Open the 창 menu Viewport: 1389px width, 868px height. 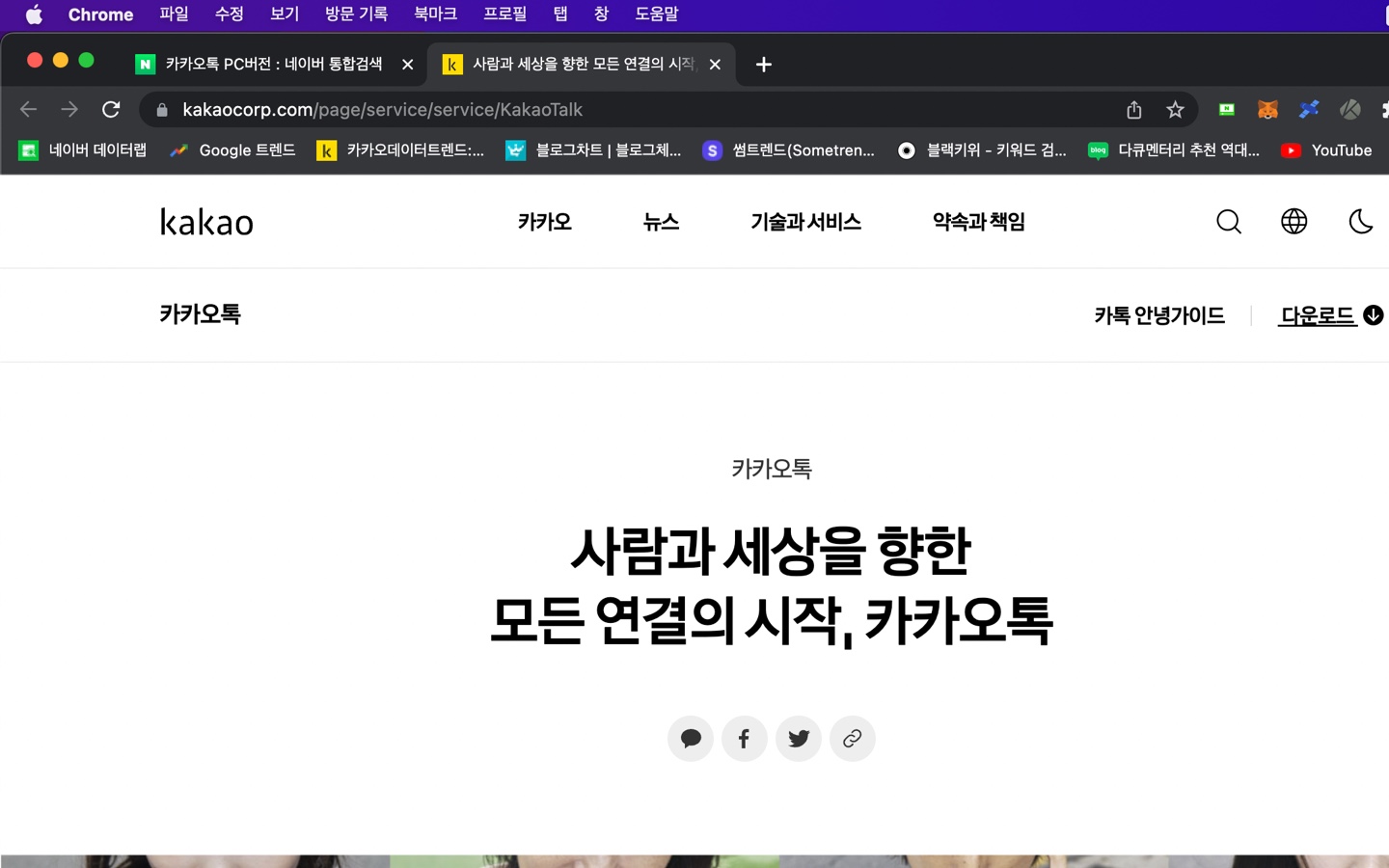click(x=602, y=14)
